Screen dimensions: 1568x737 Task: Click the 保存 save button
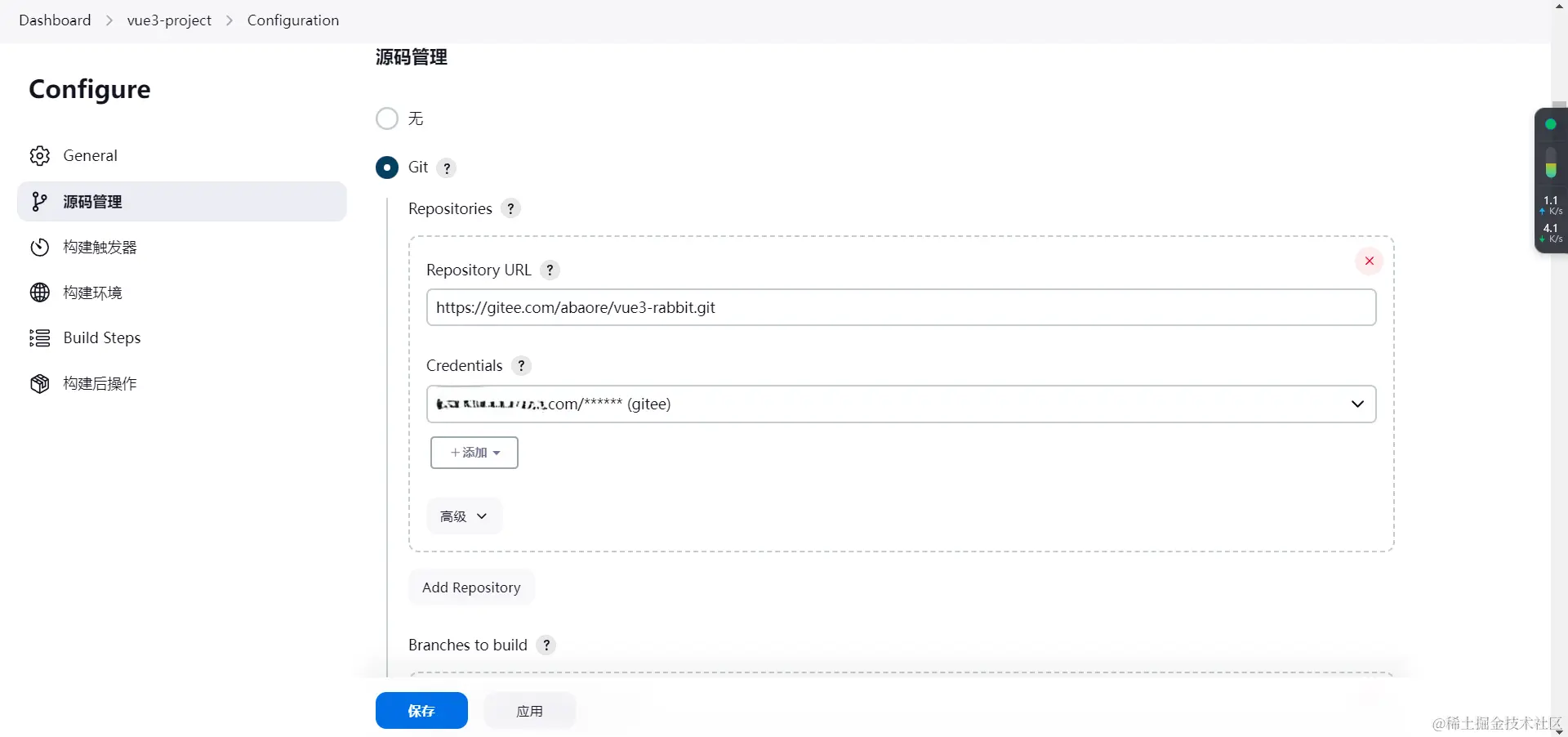[x=421, y=711]
